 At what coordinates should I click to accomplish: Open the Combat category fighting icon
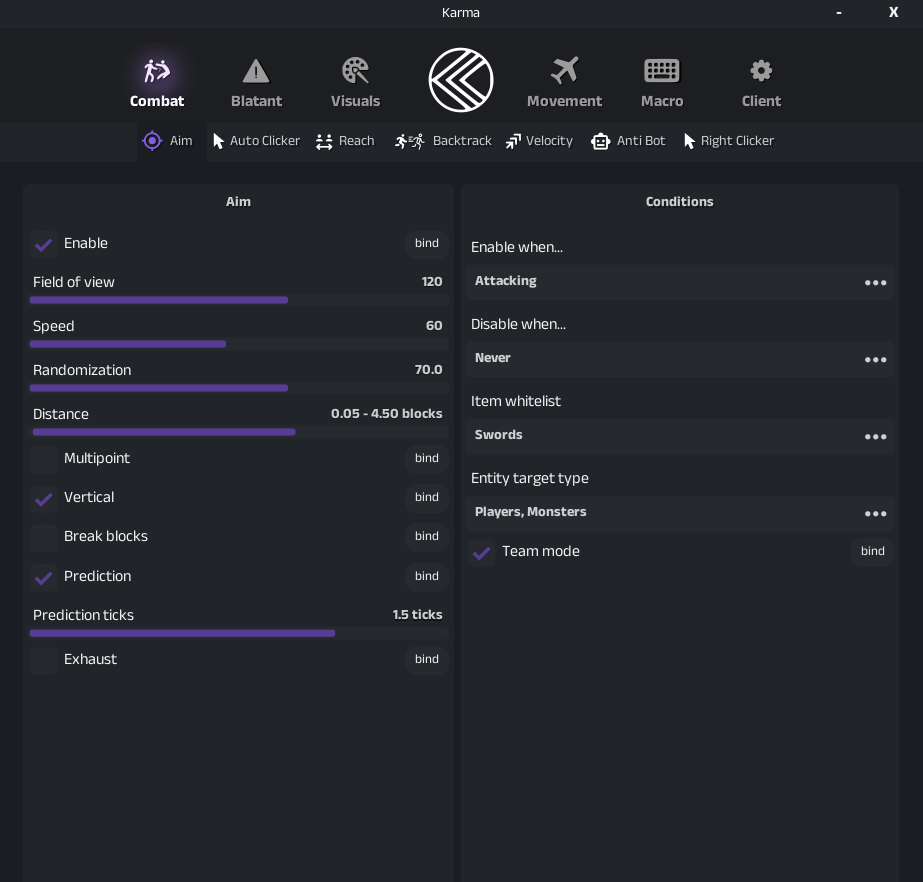click(x=157, y=71)
